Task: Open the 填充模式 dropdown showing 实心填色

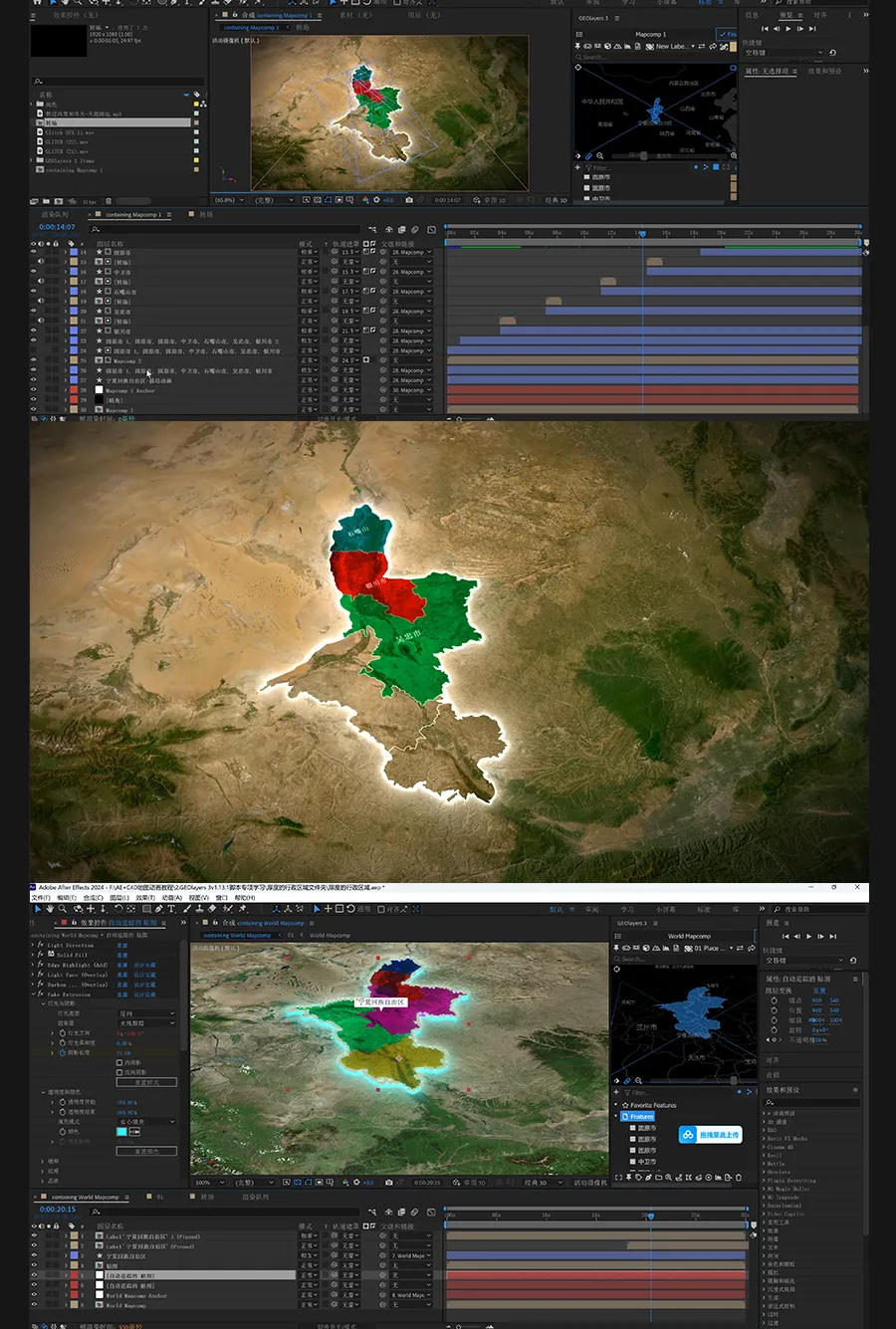Action: tap(146, 1122)
